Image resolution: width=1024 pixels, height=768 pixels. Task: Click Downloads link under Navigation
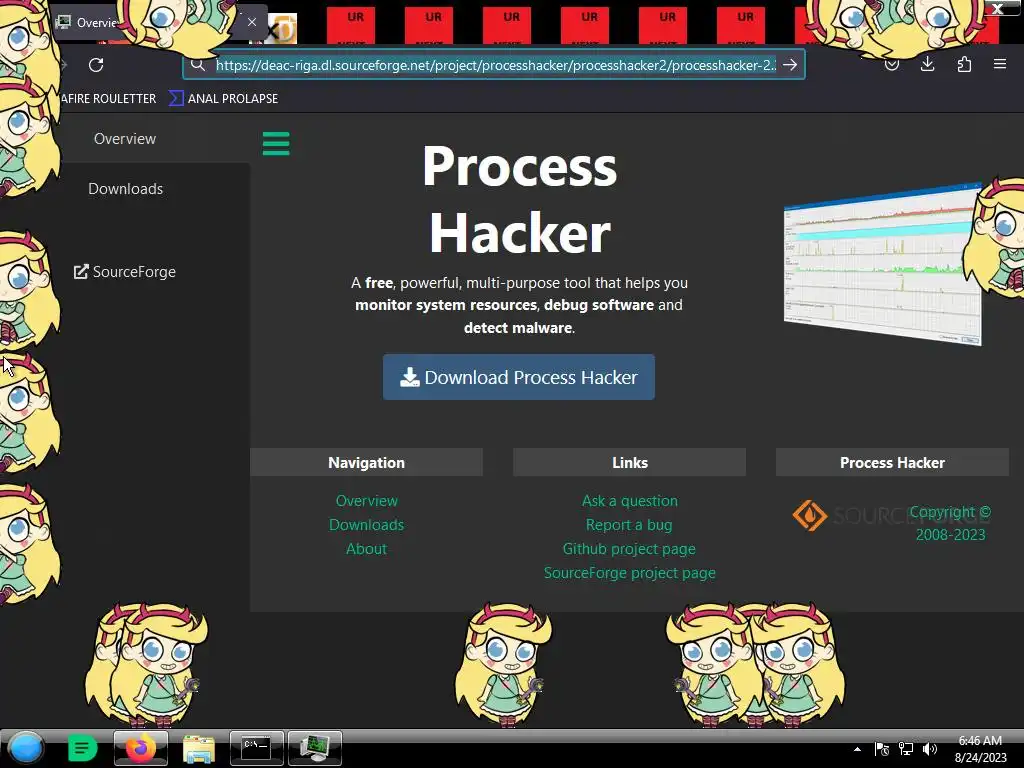point(366,525)
